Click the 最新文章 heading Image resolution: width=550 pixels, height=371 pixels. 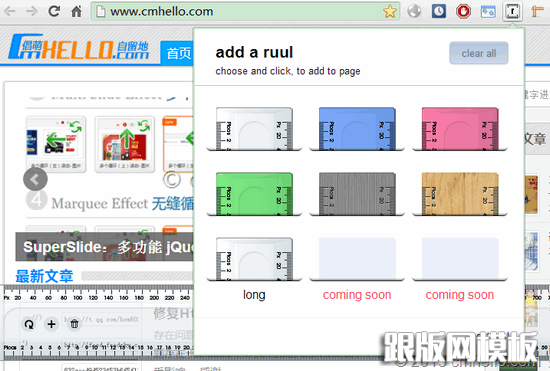click(x=45, y=276)
